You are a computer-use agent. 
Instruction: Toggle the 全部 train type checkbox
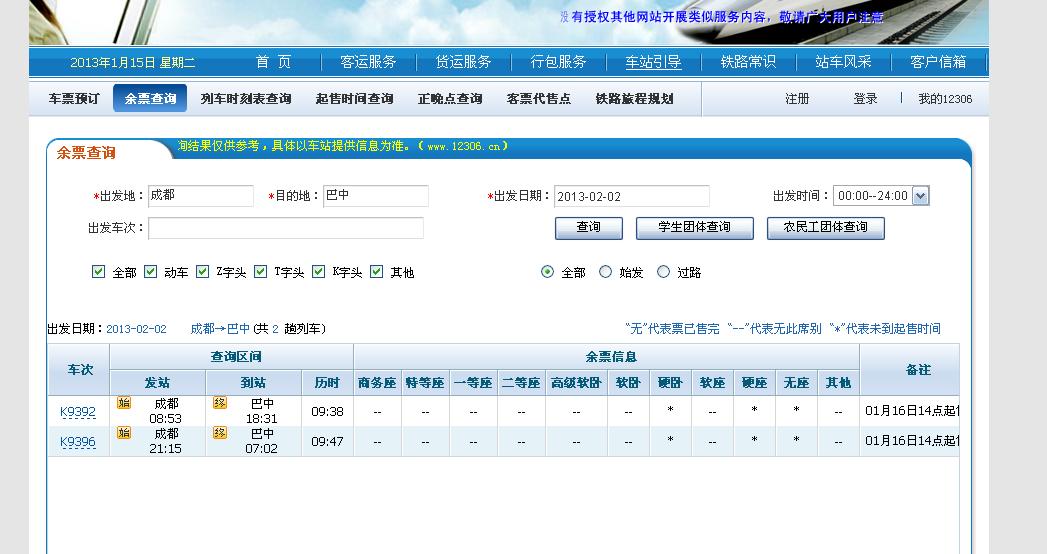(98, 272)
